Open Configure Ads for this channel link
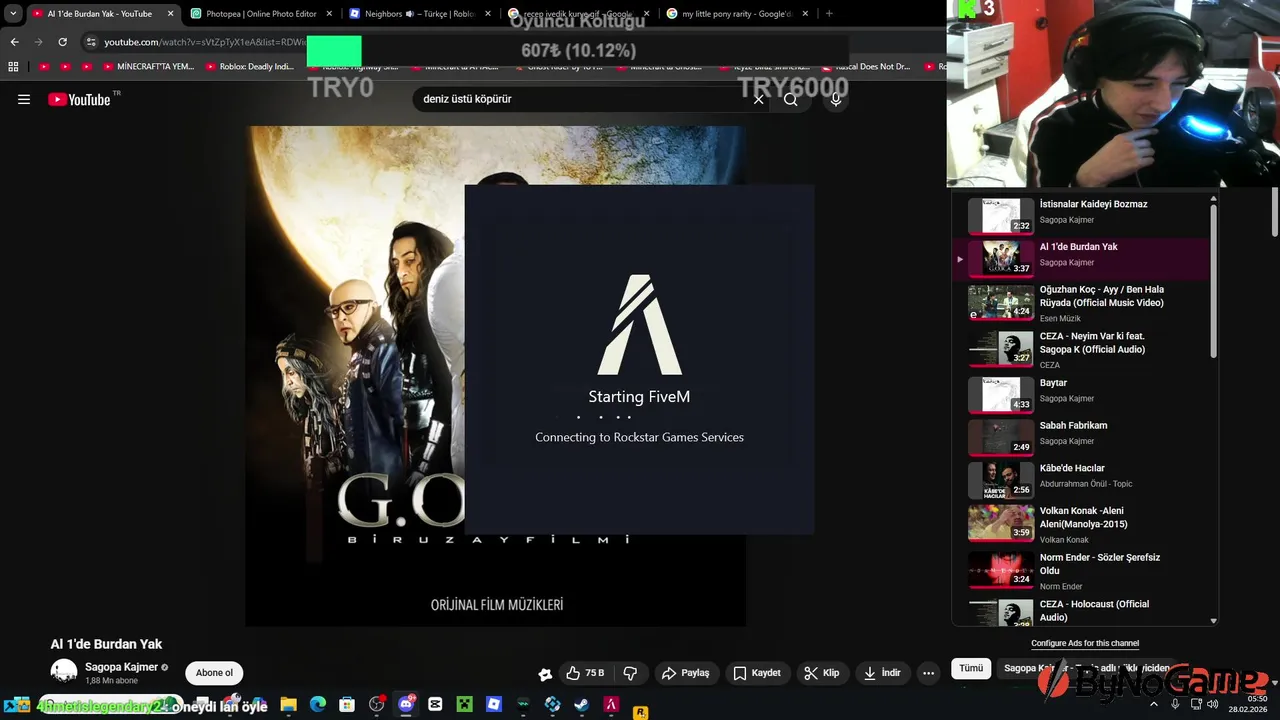This screenshot has height=720, width=1280. point(1085,643)
